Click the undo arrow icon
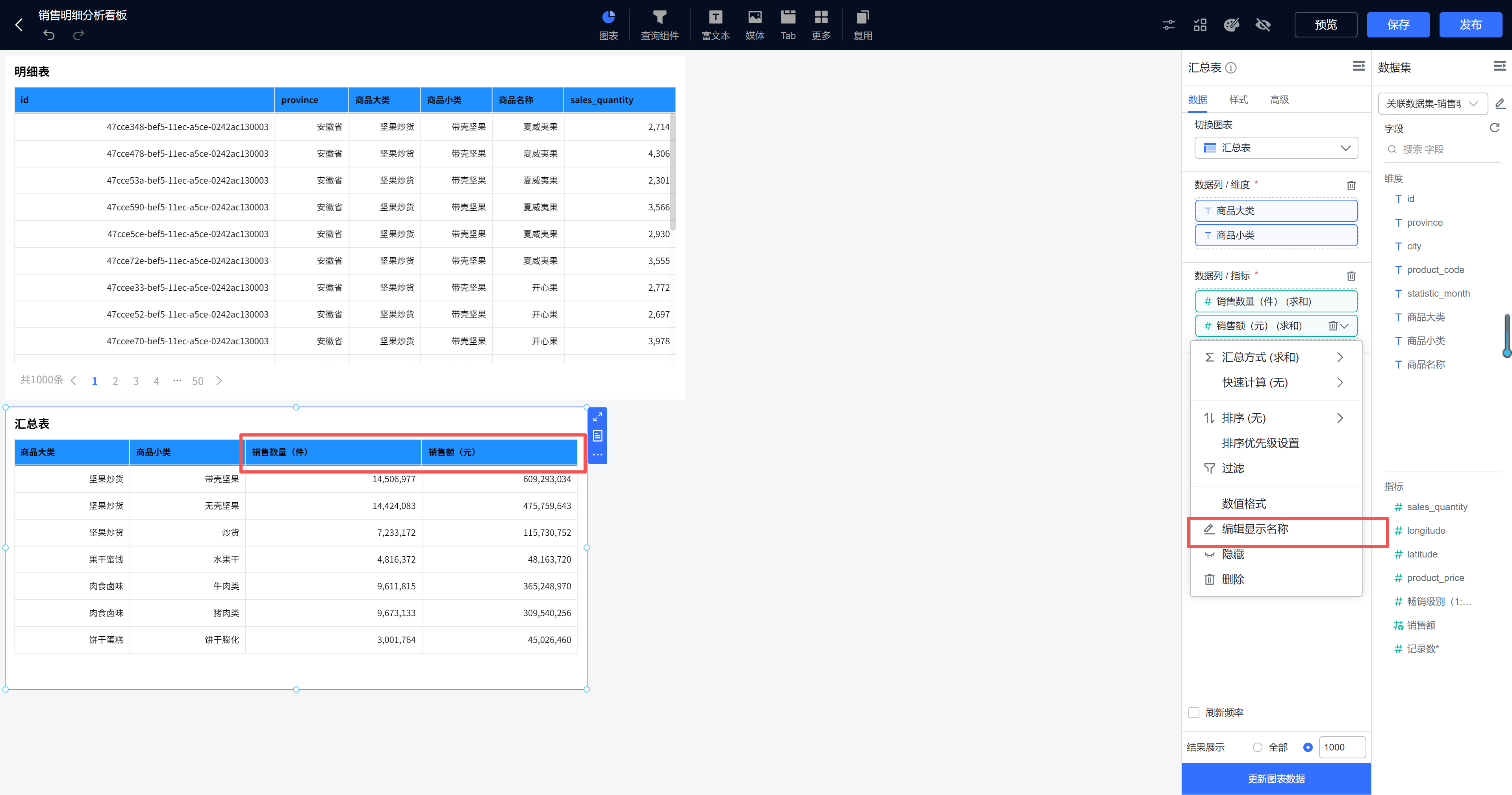Screen dimensions: 1512x795 pos(49,35)
